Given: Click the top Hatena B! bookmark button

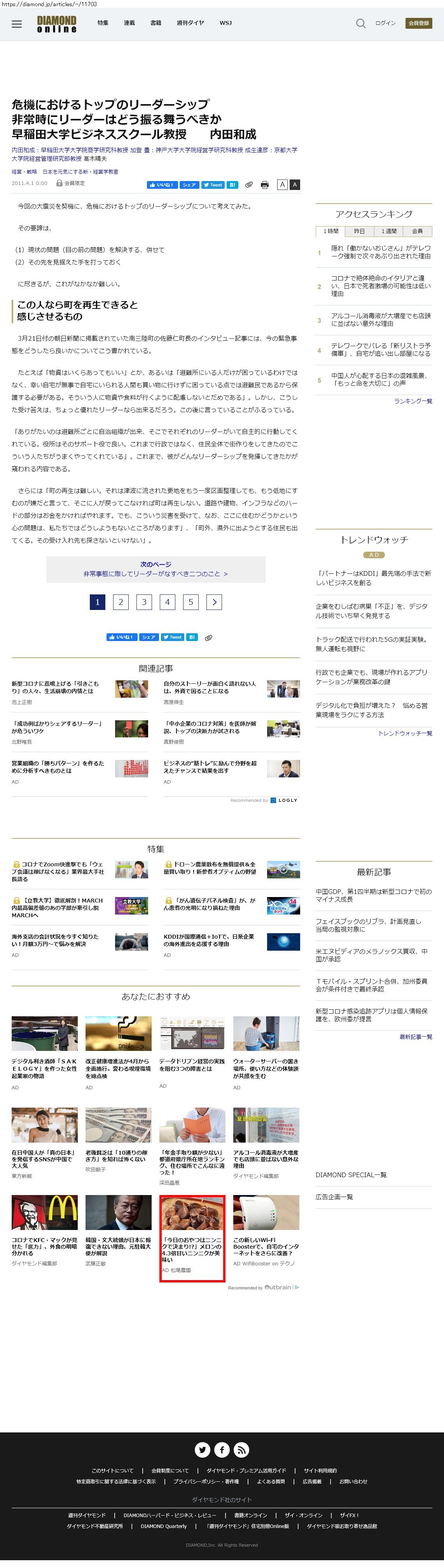Looking at the screenshot, I should [232, 185].
